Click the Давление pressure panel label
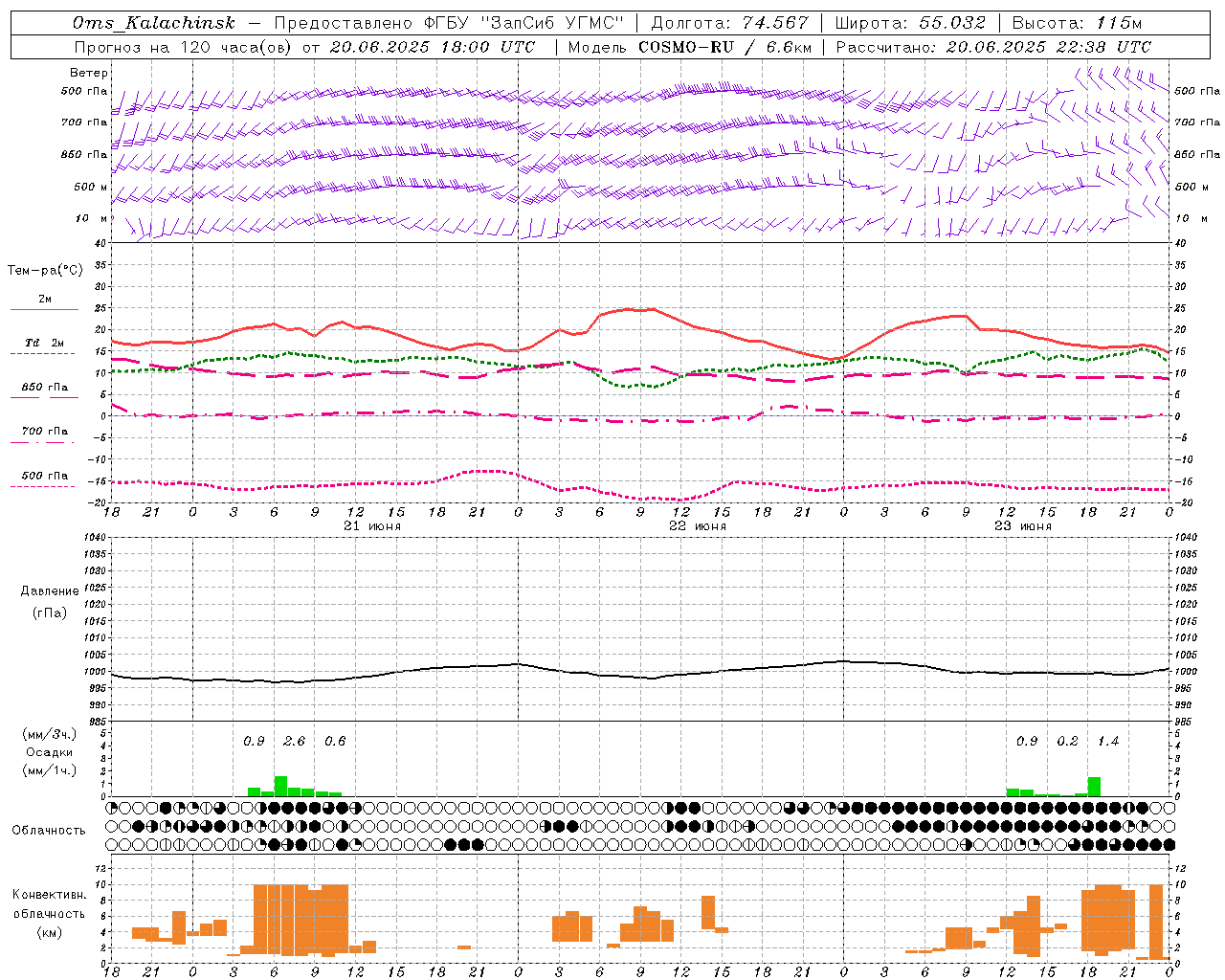 pyautogui.click(x=49, y=590)
